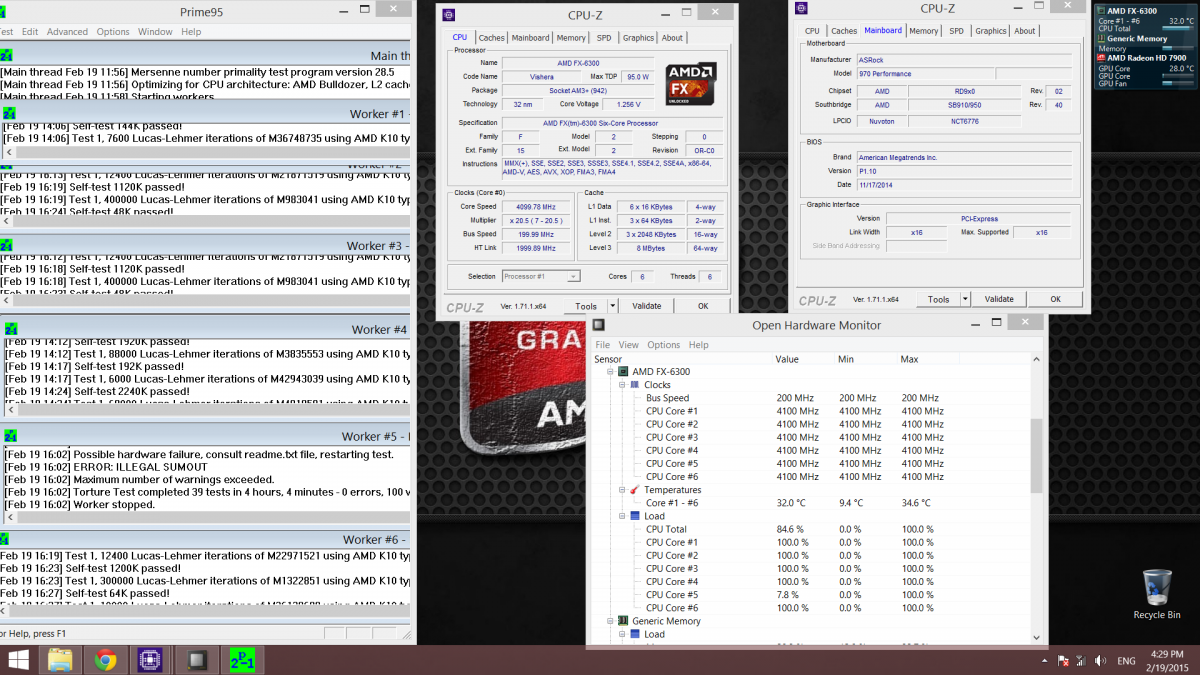The image size is (1200, 675).
Task: Select the Bus Speed row in Hardware Monitor
Action: coord(810,398)
